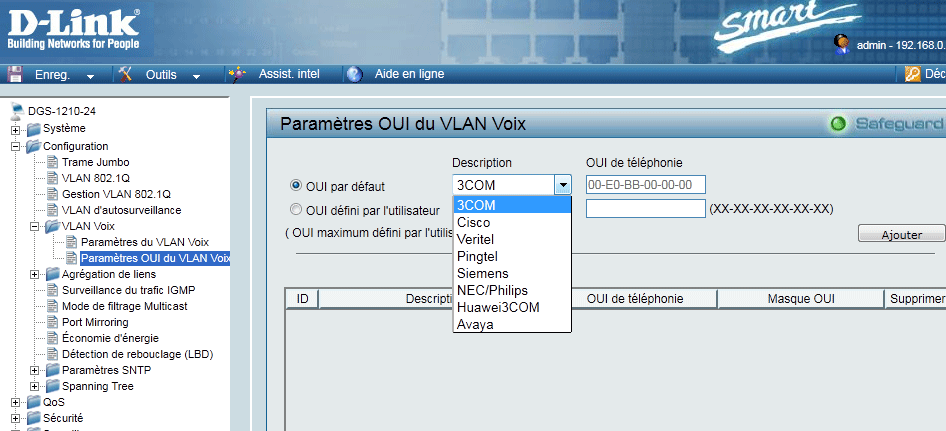Click the question mark help icon
The height and width of the screenshot is (431, 946).
(x=355, y=74)
